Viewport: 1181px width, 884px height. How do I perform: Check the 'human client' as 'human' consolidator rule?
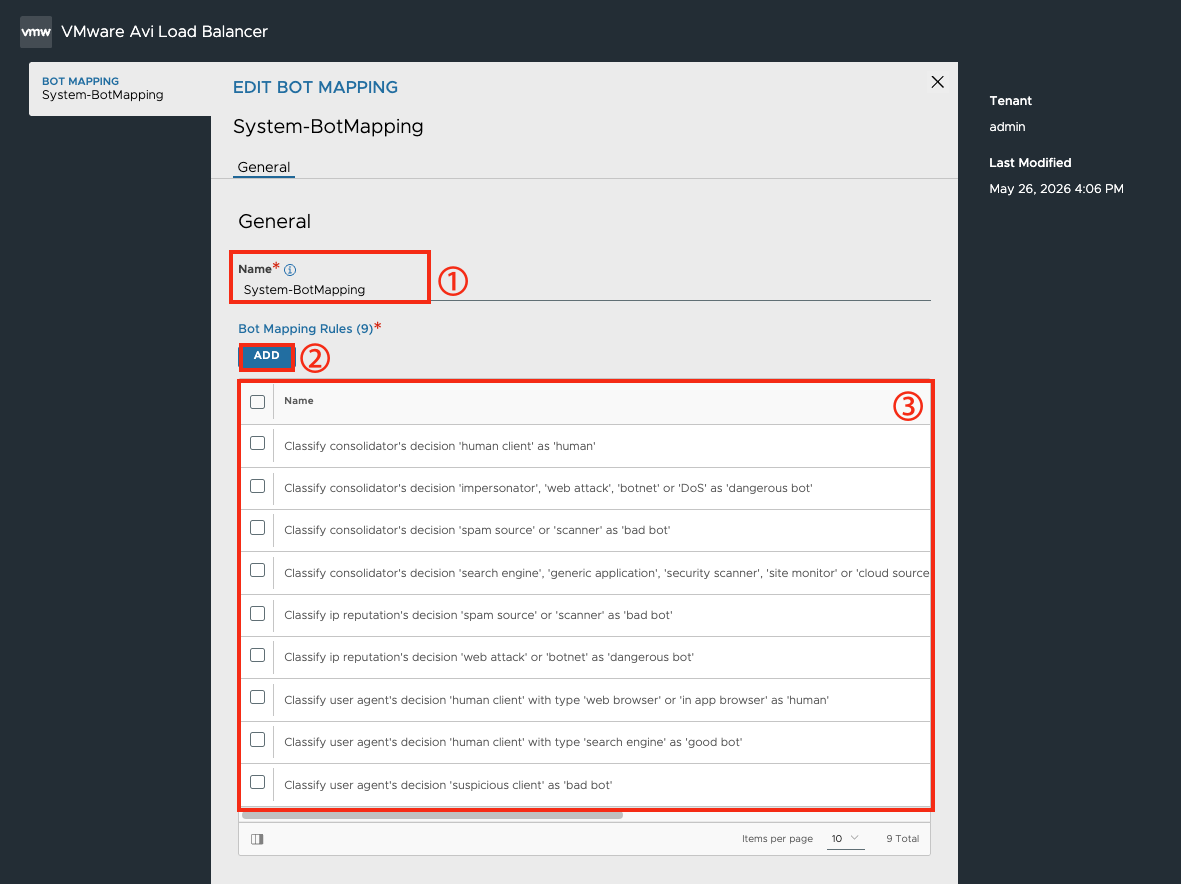pyautogui.click(x=258, y=443)
